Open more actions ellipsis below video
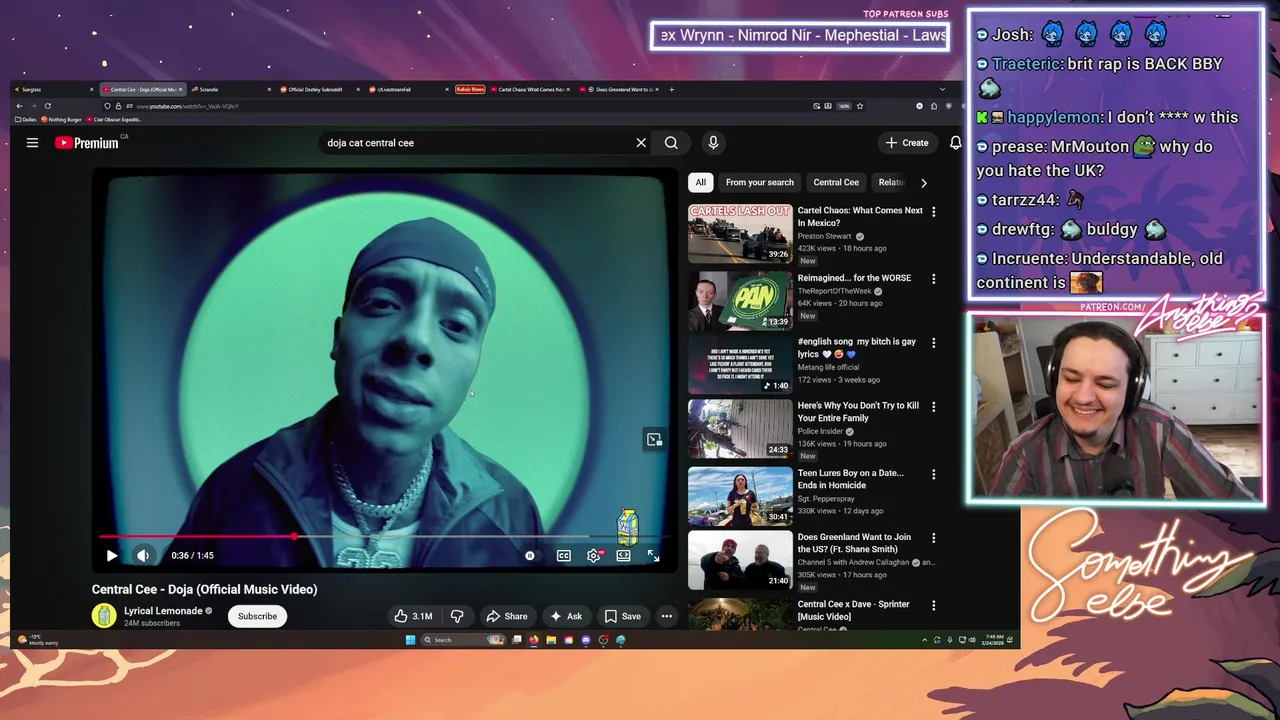Image resolution: width=1280 pixels, height=720 pixels. click(x=666, y=616)
